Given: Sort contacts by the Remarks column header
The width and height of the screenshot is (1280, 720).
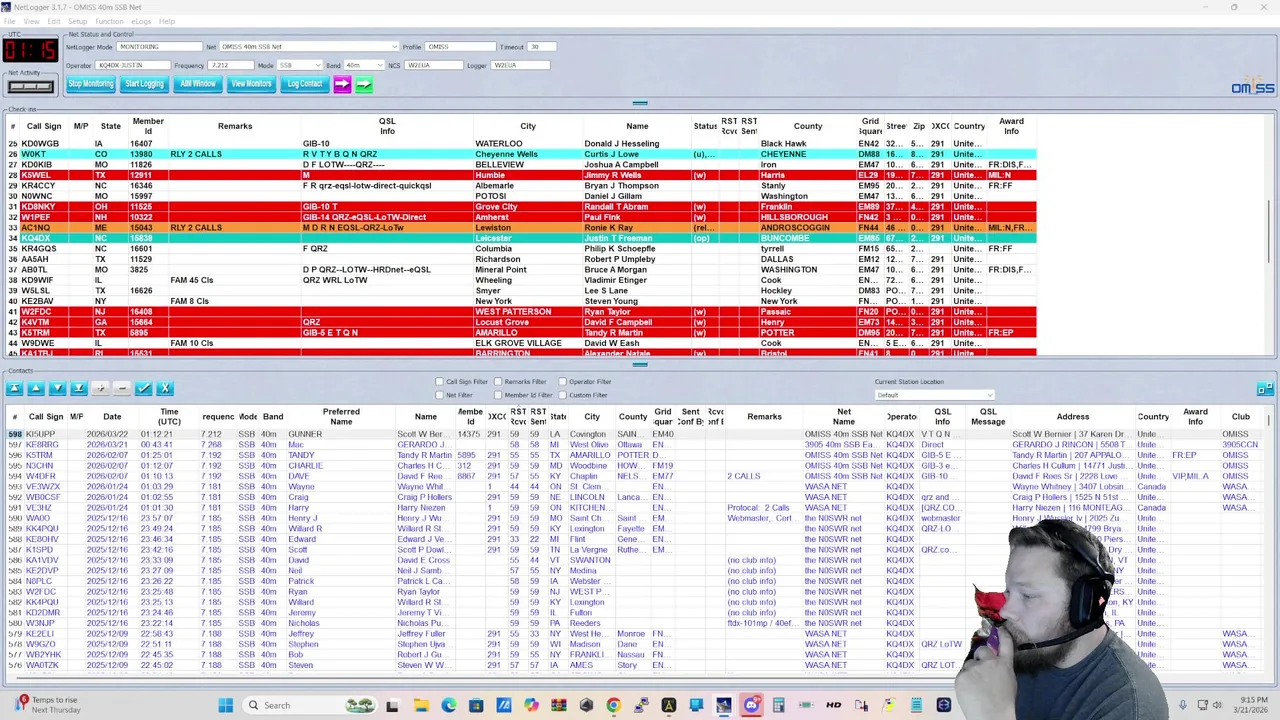Looking at the screenshot, I should point(764,417).
